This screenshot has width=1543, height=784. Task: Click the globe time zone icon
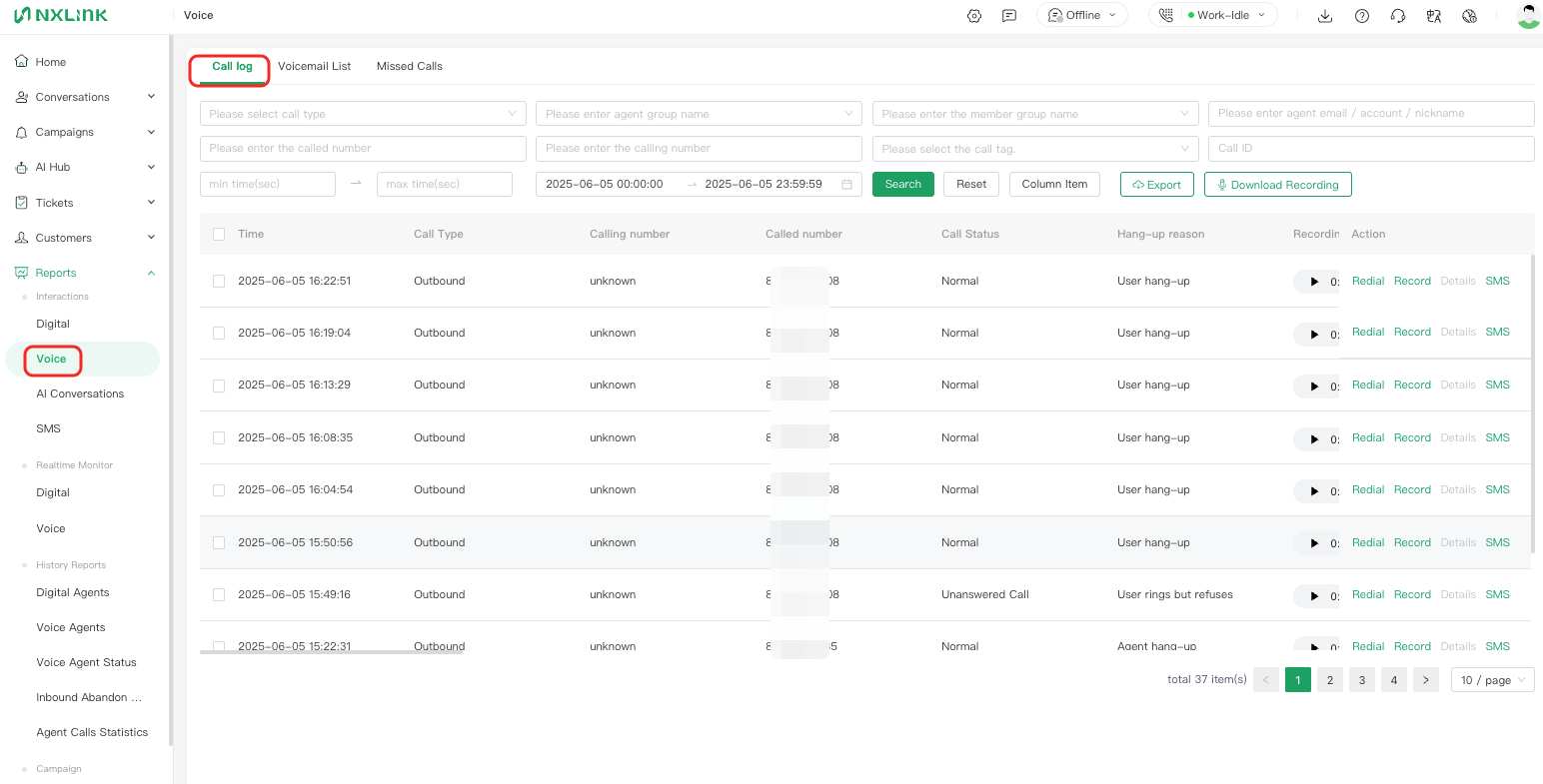pyautogui.click(x=1469, y=16)
